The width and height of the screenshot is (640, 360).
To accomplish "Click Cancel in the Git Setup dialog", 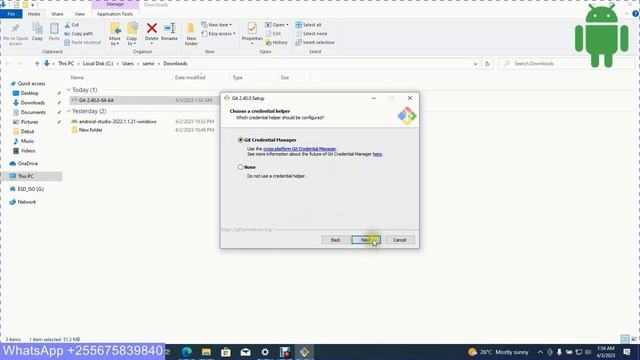I will click(400, 240).
